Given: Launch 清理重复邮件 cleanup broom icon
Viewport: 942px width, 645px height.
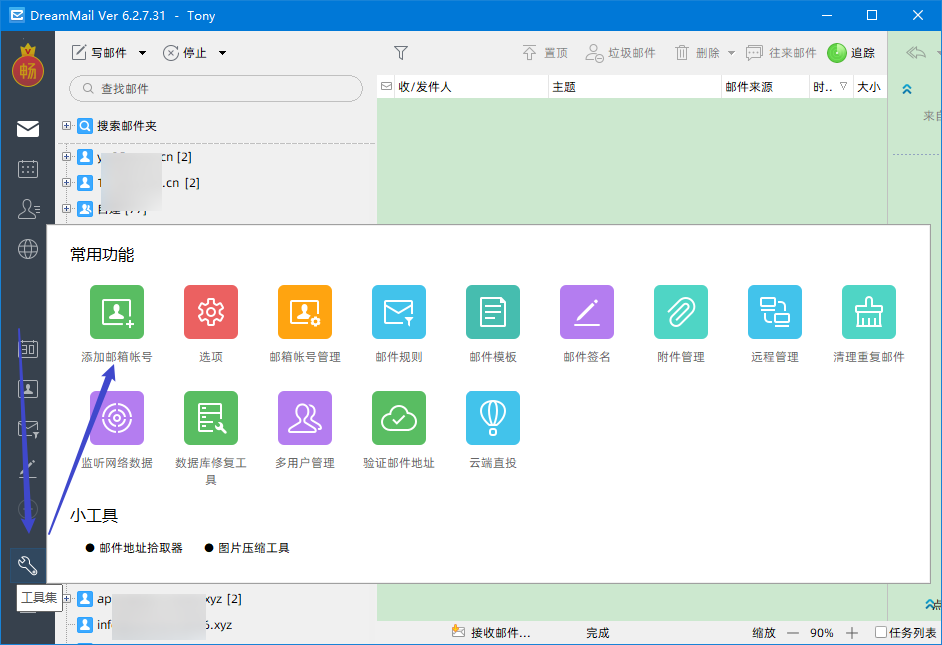Looking at the screenshot, I should click(869, 312).
